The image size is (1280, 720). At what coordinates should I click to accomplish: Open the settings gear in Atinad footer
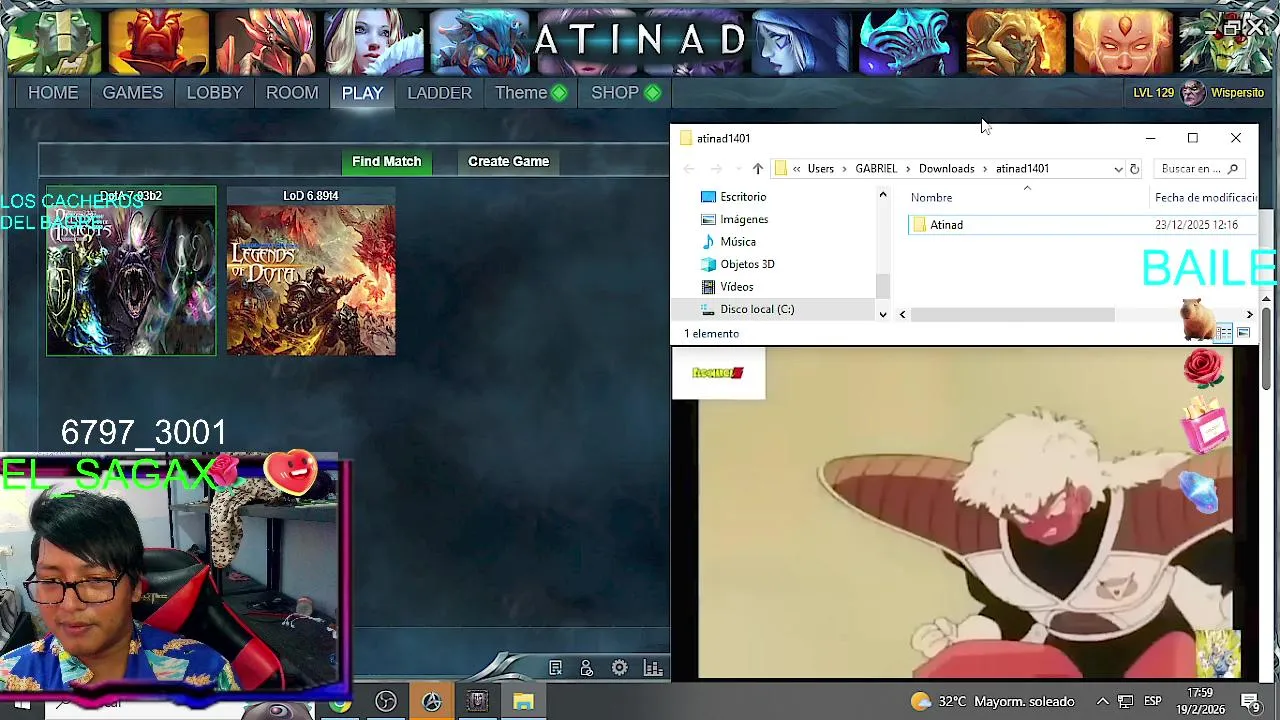click(620, 668)
